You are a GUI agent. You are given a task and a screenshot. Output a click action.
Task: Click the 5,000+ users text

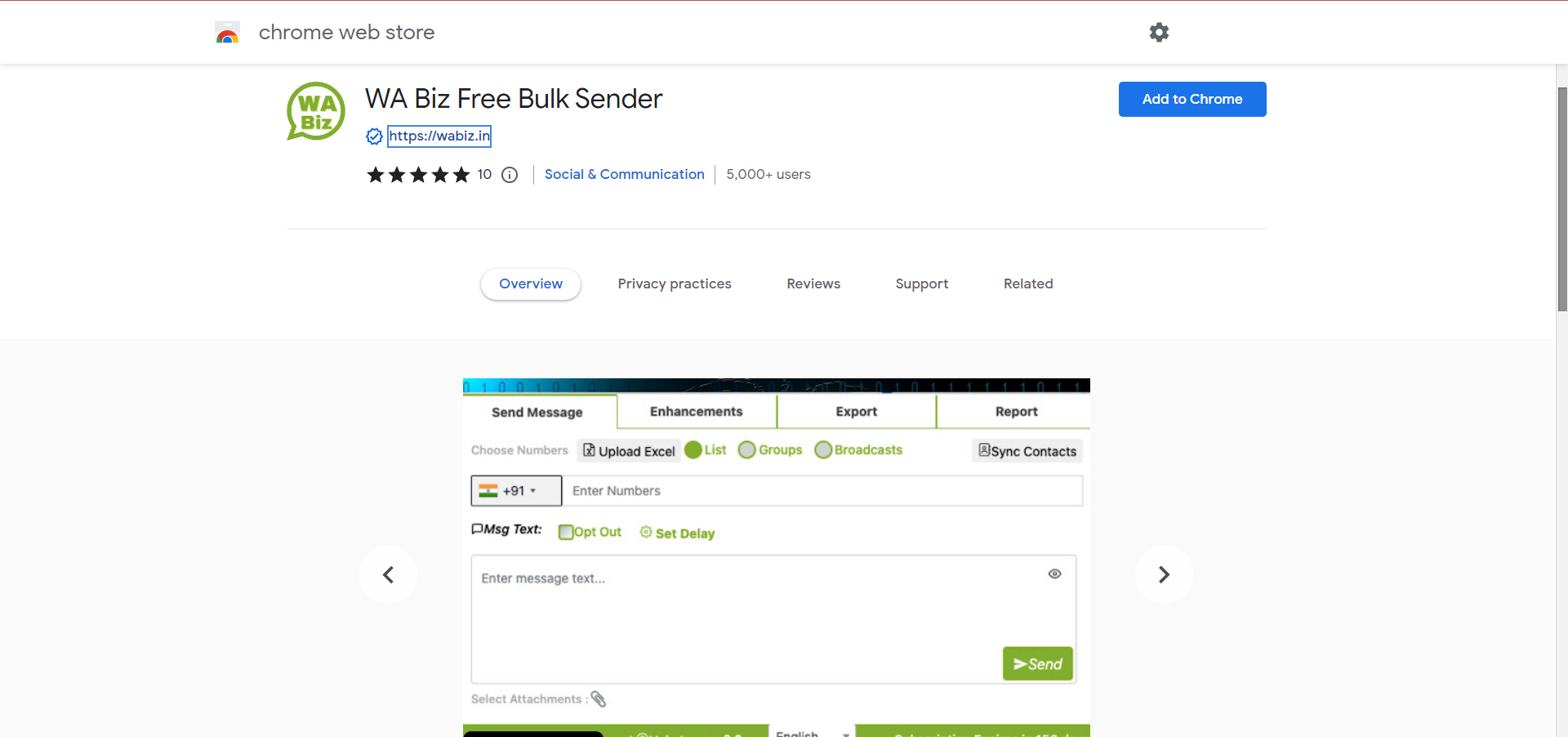click(768, 175)
